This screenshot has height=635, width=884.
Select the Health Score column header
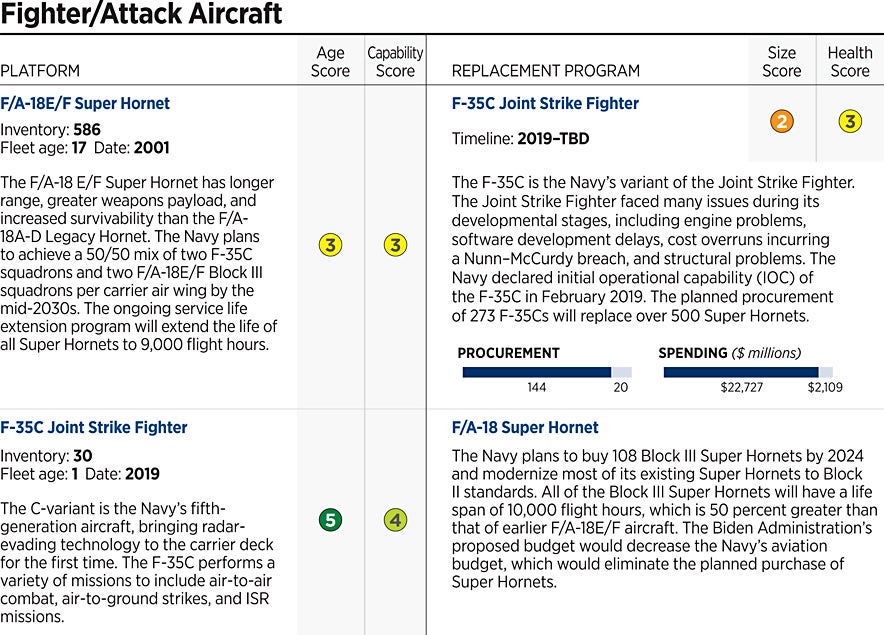[x=849, y=62]
